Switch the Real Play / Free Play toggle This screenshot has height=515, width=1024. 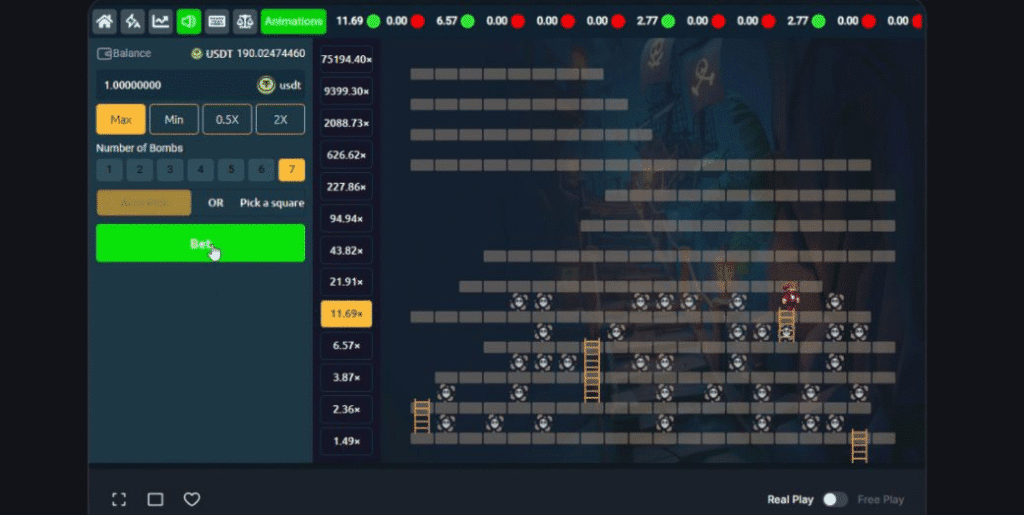(834, 499)
